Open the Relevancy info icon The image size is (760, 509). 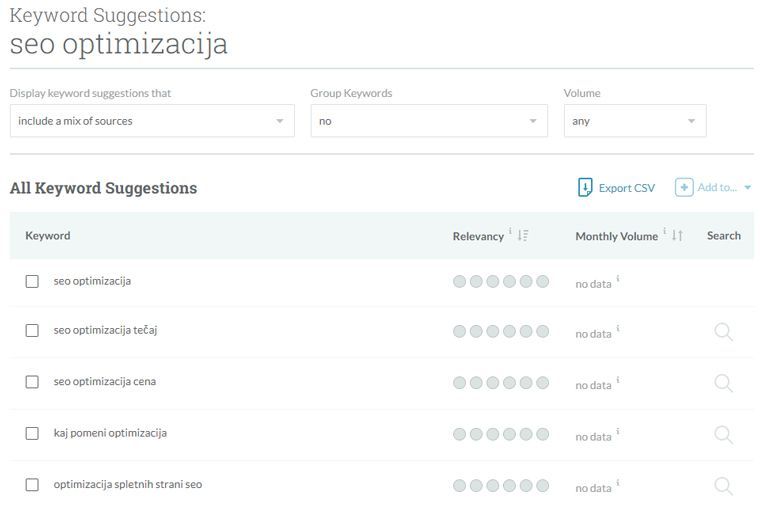tap(510, 231)
